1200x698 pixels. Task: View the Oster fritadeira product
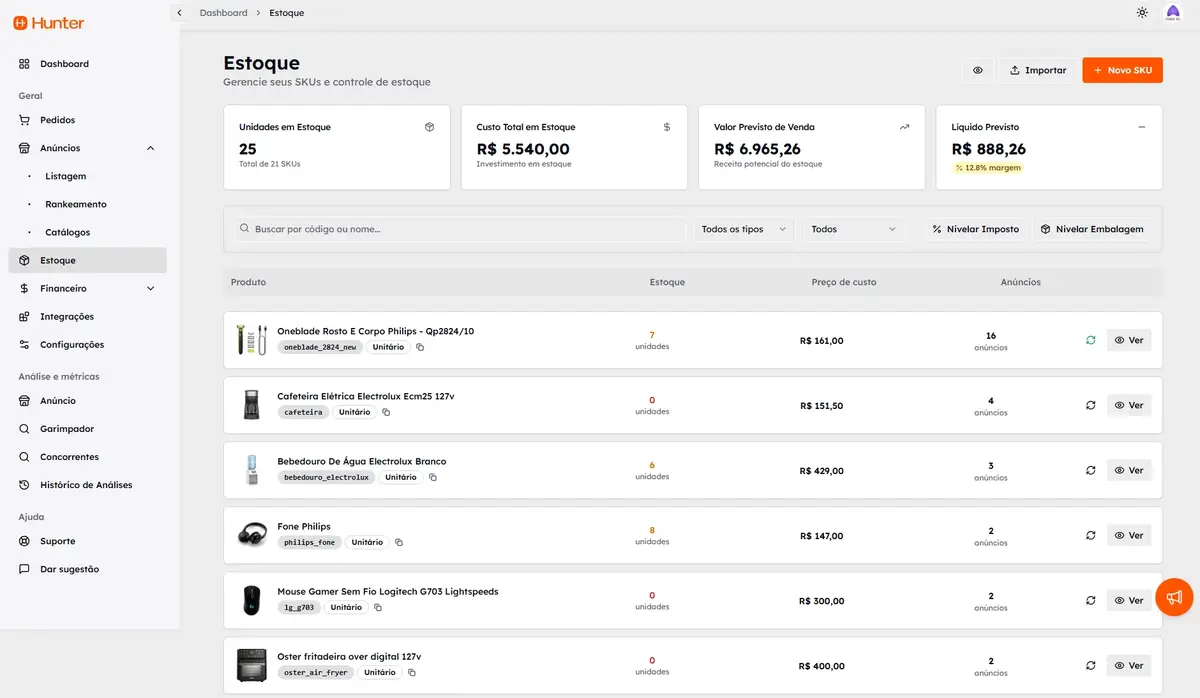(1129, 665)
